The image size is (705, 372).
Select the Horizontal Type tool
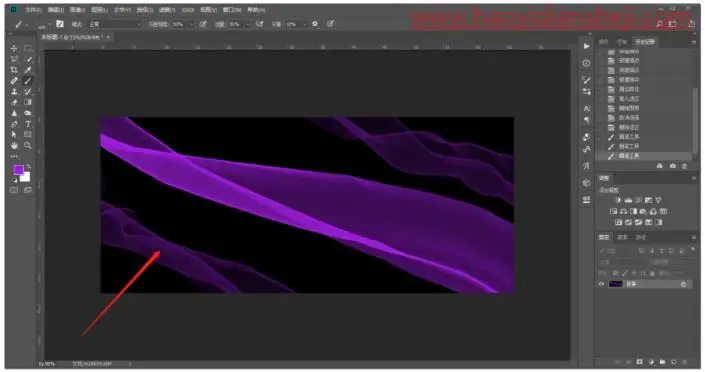pos(28,124)
